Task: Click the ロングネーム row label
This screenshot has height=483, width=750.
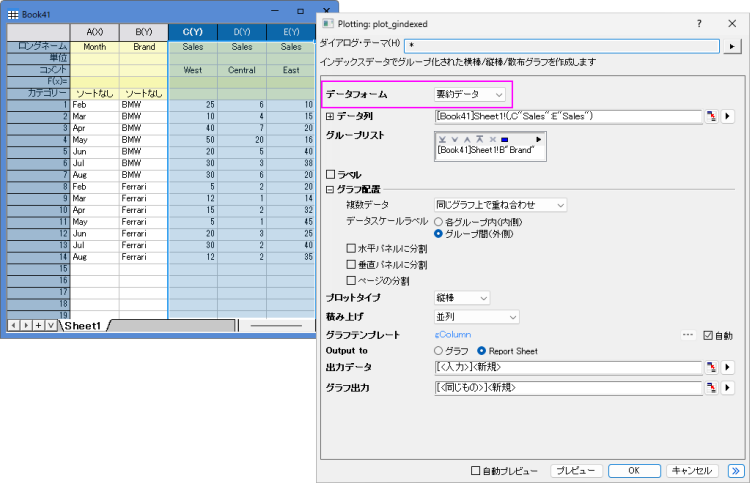Action: (38, 47)
